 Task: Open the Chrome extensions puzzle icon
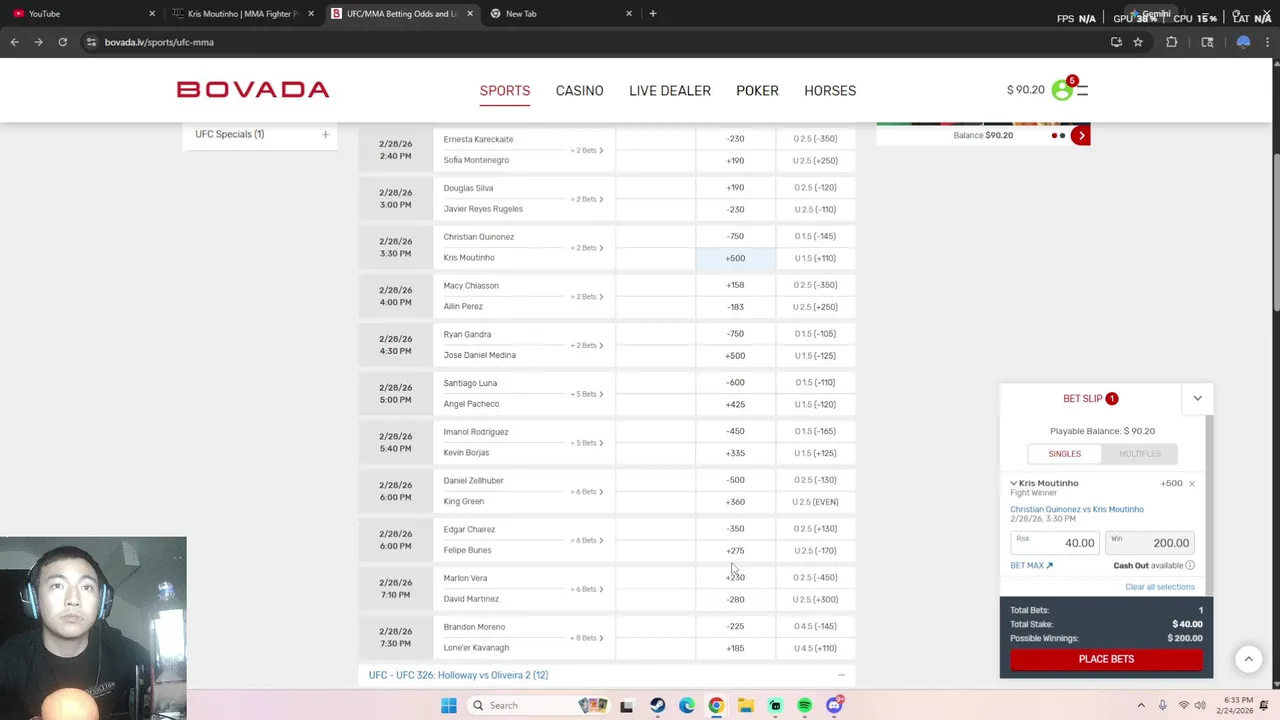1172,42
